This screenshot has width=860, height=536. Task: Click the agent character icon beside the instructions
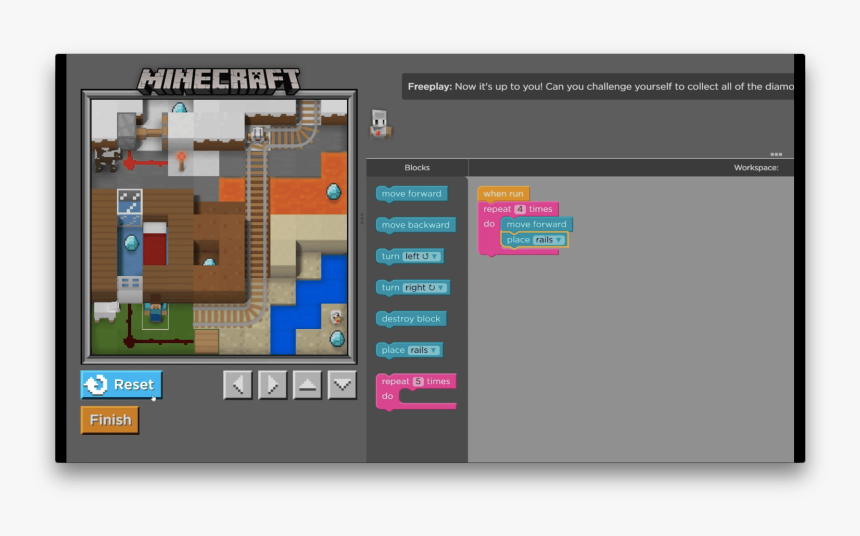(380, 124)
